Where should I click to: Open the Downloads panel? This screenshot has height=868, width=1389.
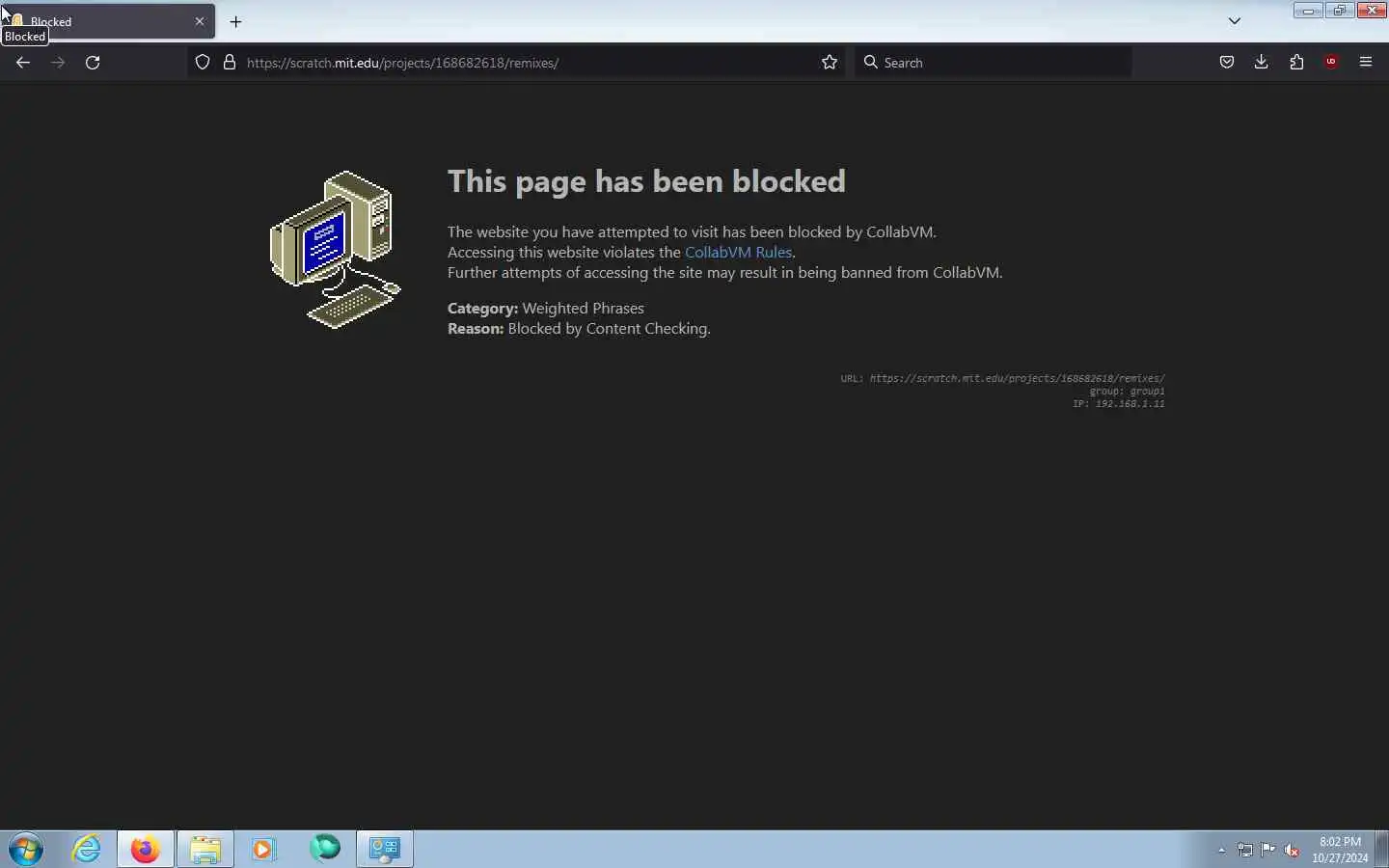tap(1262, 63)
